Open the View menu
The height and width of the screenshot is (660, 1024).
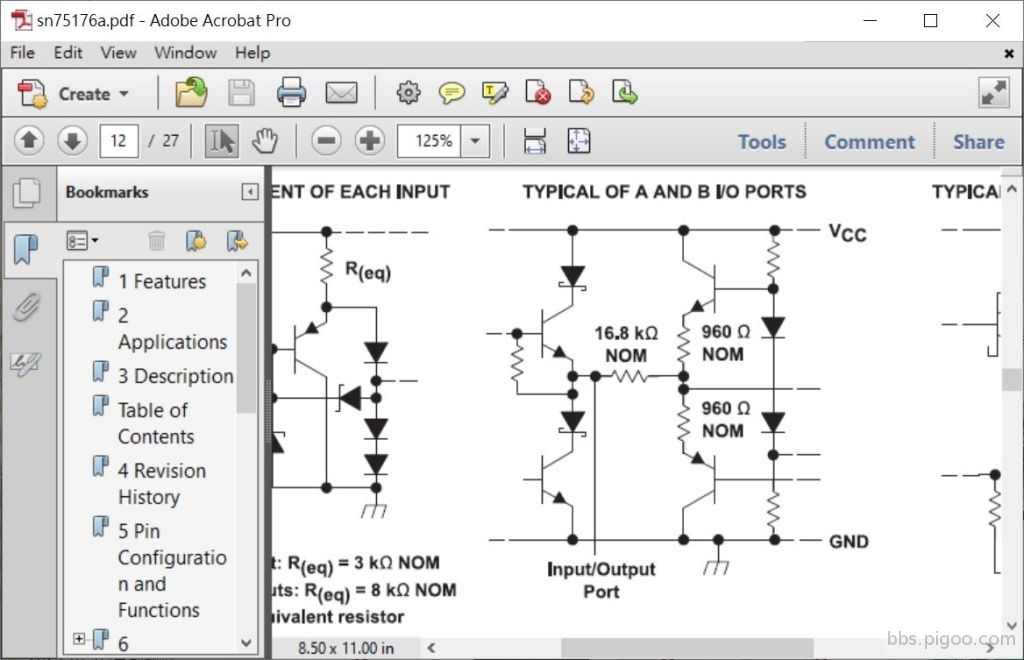[x=118, y=53]
